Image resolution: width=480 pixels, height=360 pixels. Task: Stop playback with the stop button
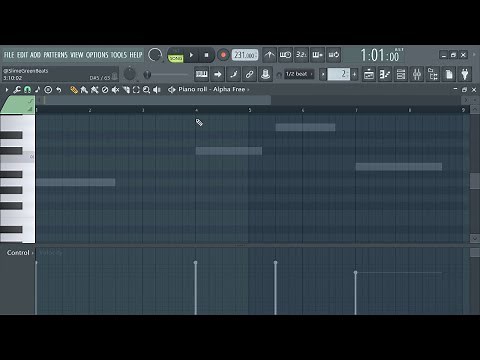coord(206,55)
